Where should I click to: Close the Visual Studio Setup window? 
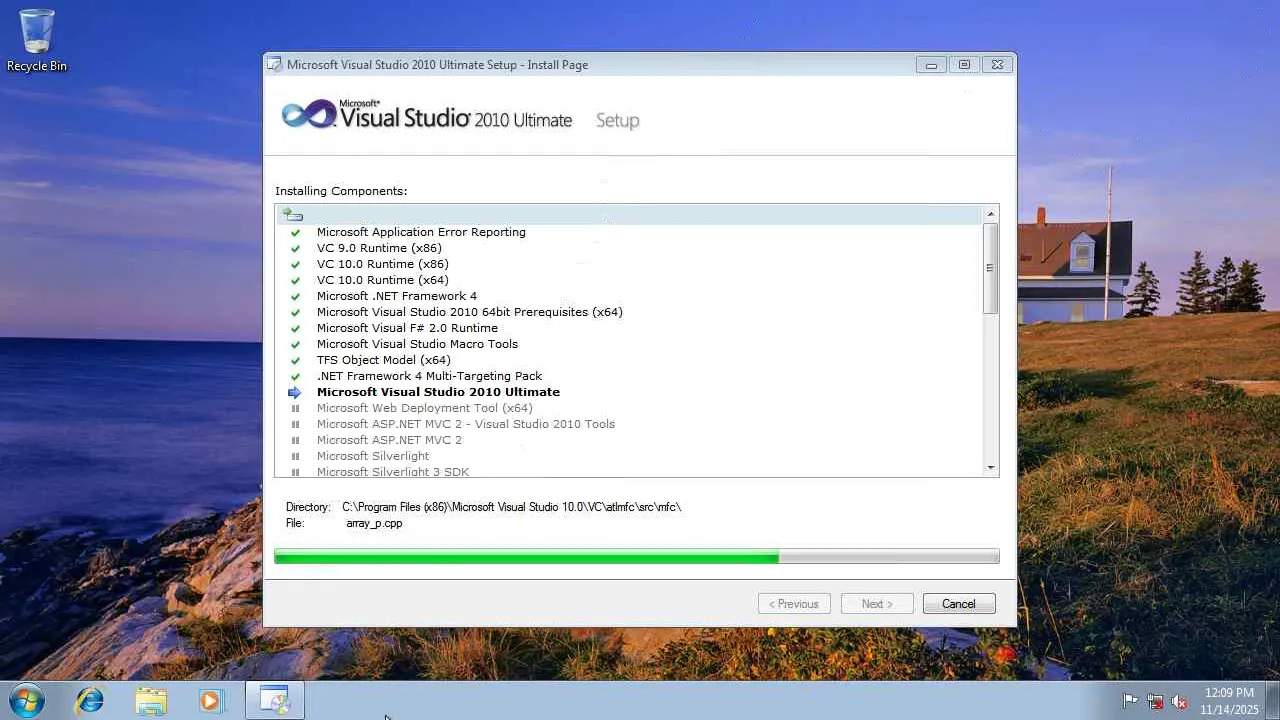tap(997, 65)
